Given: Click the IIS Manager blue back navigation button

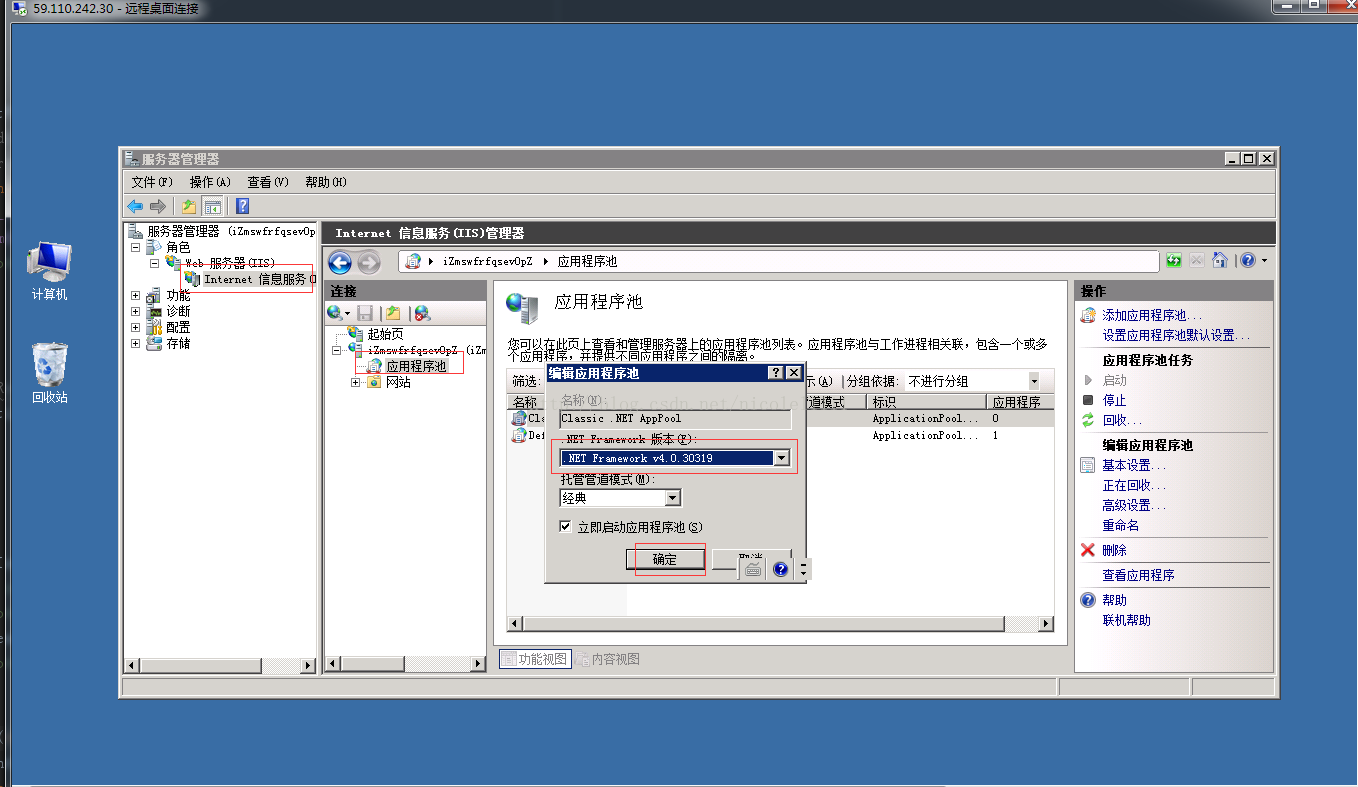Looking at the screenshot, I should 340,262.
